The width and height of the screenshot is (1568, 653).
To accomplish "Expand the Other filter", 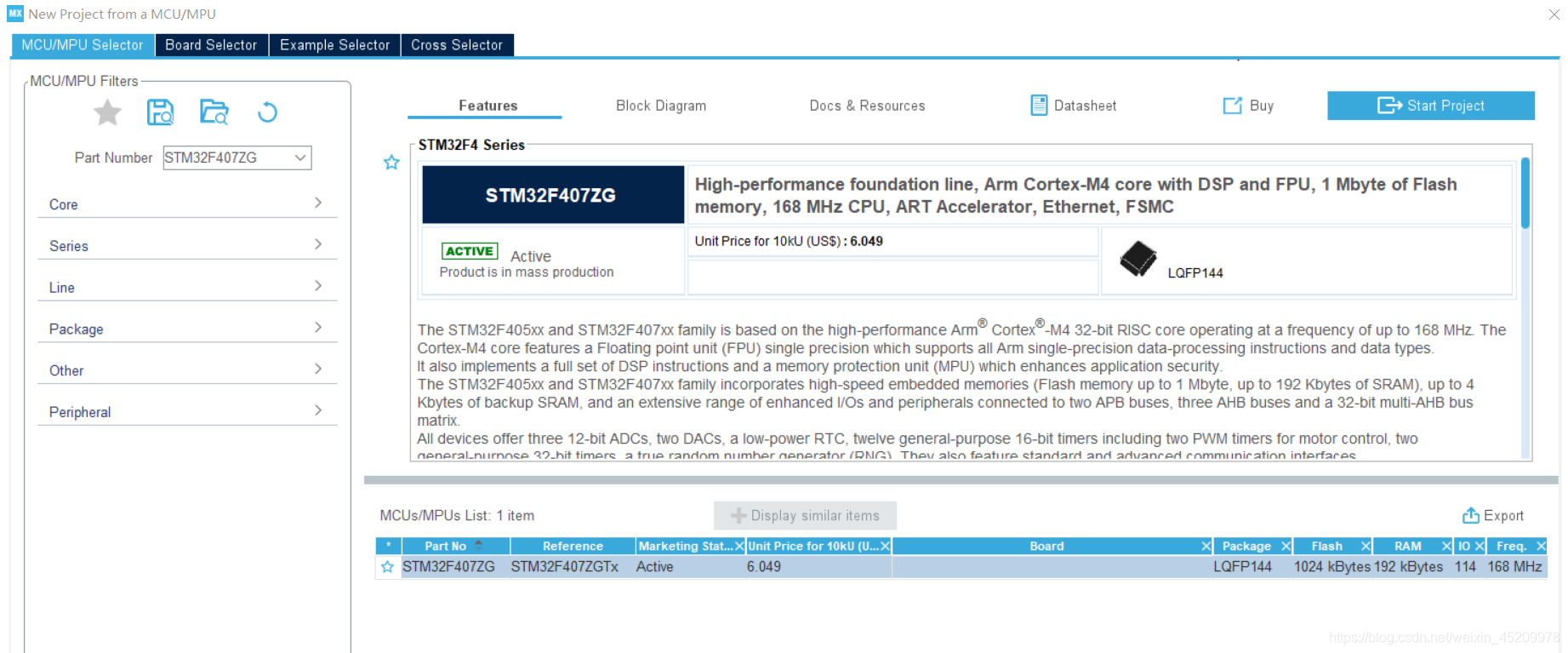I will tap(187, 371).
